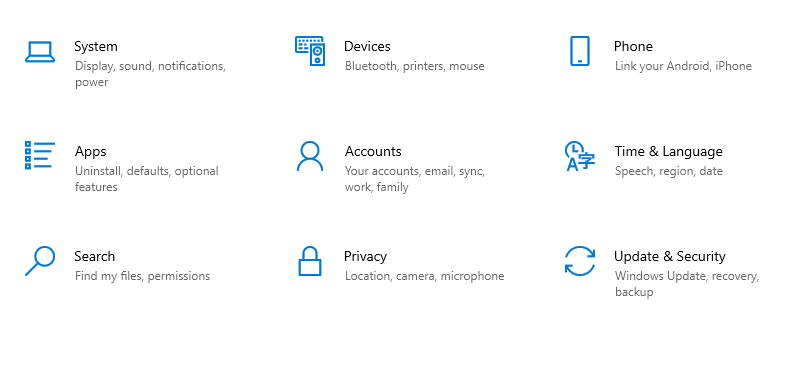Click 'Display, sound, notifications, power' description
790x390 pixels.
click(150, 74)
